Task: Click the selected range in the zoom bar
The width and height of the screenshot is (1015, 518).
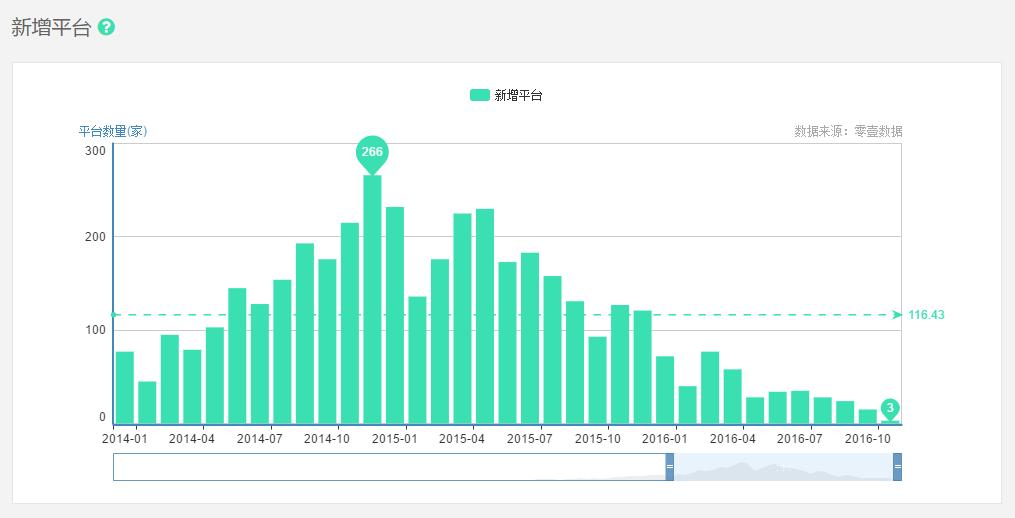Action: pos(783,467)
